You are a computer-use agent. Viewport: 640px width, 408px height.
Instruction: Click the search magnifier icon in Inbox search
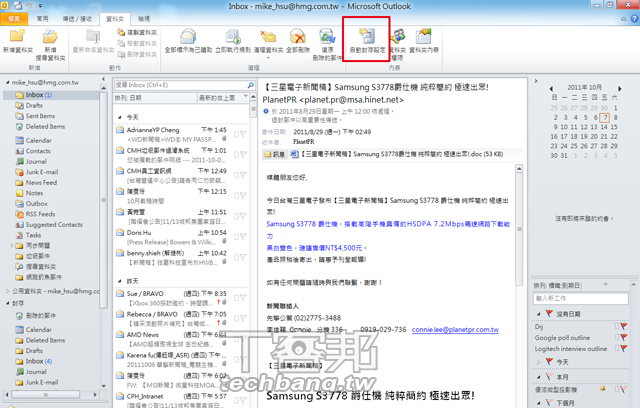click(x=251, y=85)
